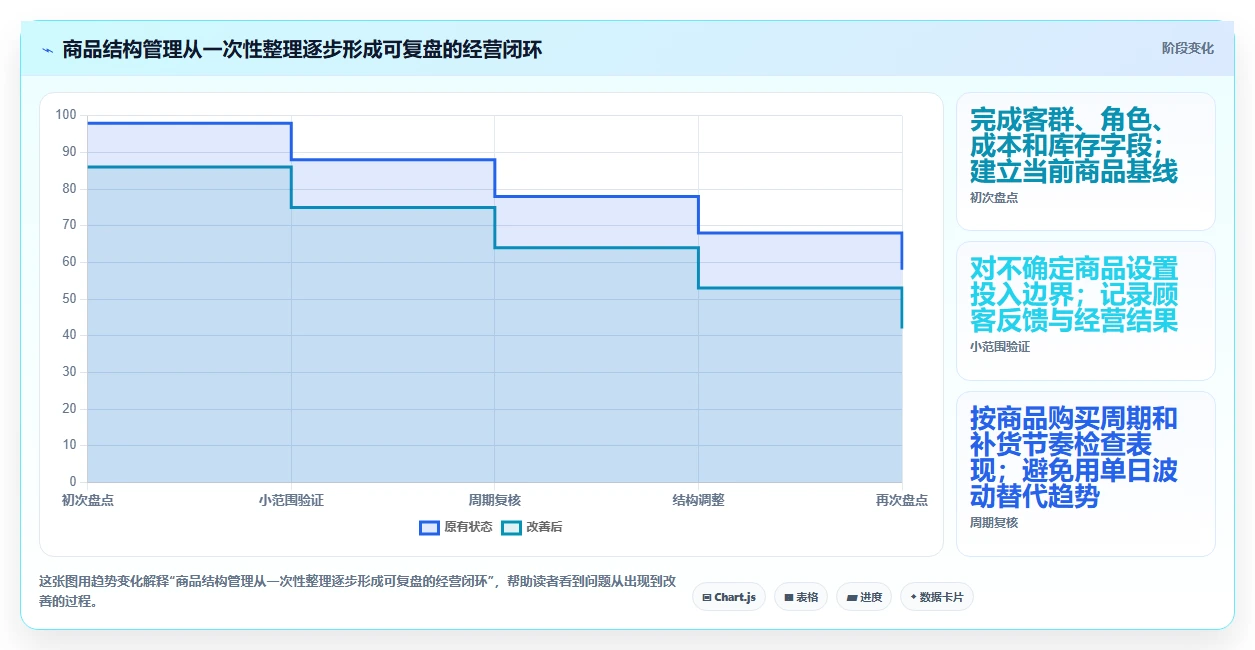Screen dimensions: 1255x650
Task: Click the blue 原有状态 legend color box
Action: pyautogui.click(x=429, y=527)
